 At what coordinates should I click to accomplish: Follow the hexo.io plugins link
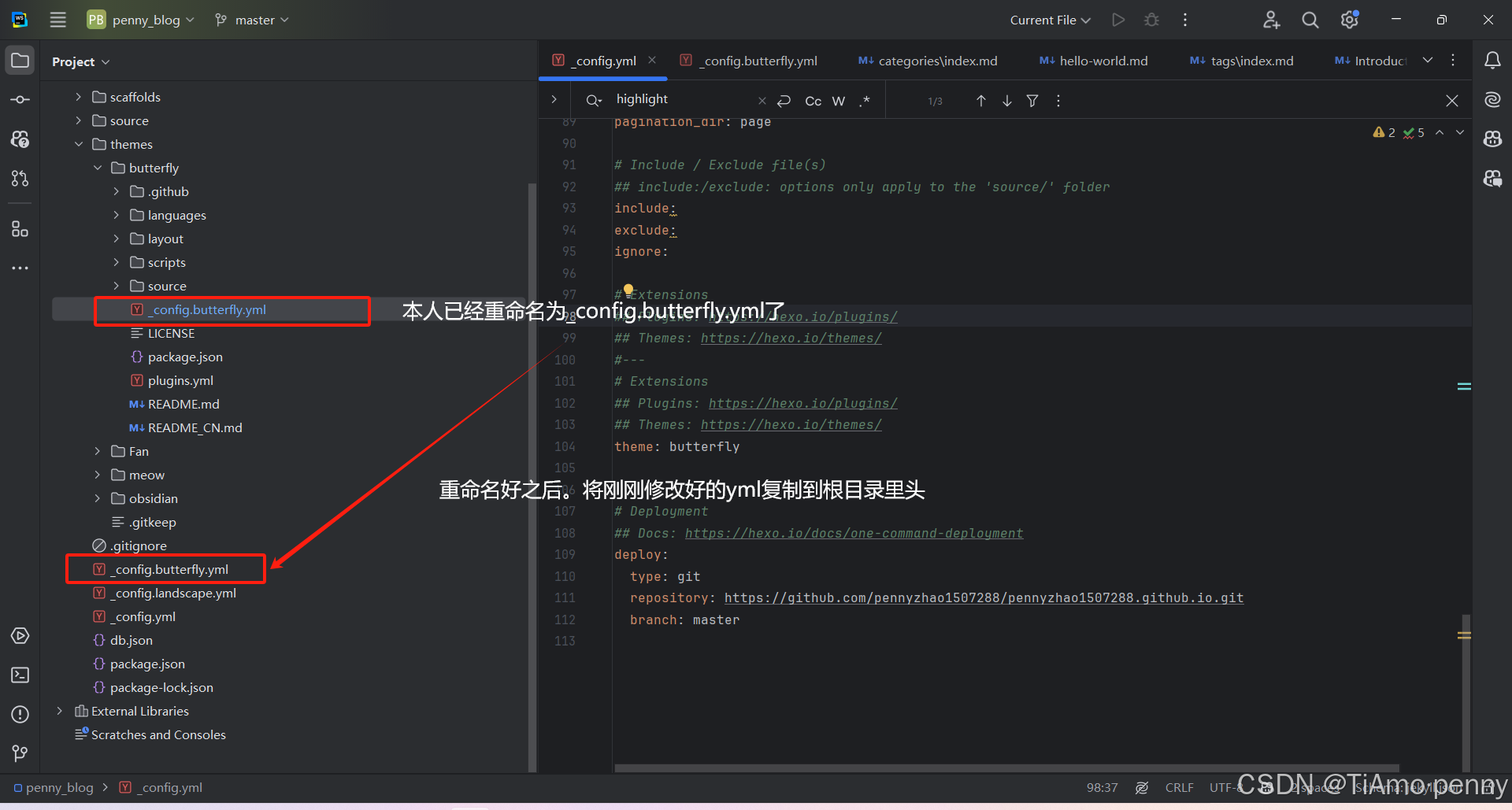pyautogui.click(x=803, y=403)
